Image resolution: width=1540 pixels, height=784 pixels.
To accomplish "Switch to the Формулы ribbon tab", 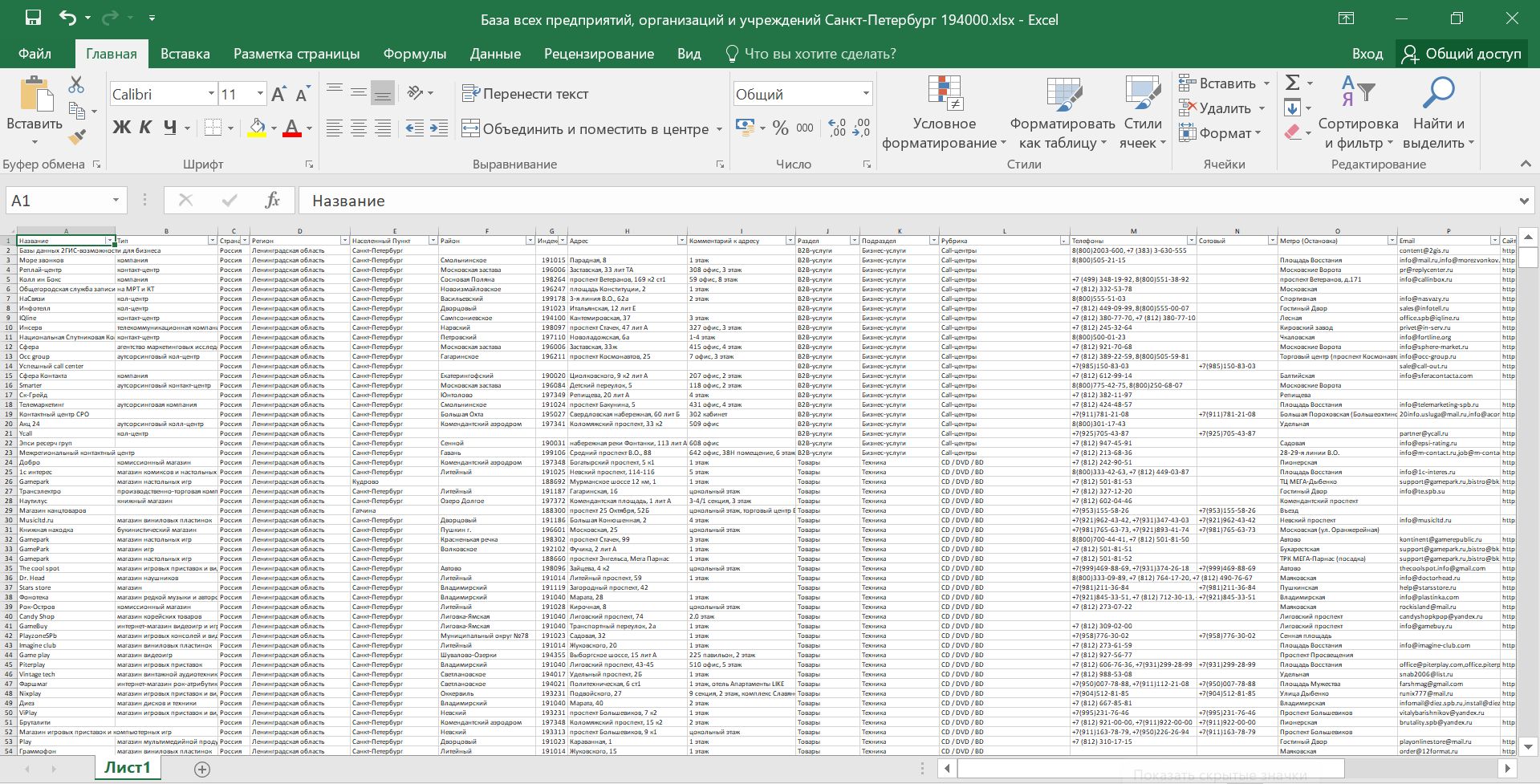I will coord(414,54).
